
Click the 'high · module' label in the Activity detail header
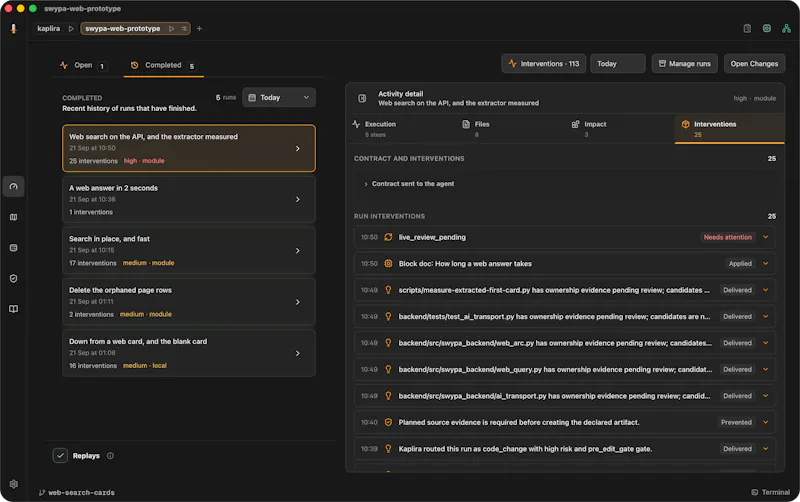(755, 98)
